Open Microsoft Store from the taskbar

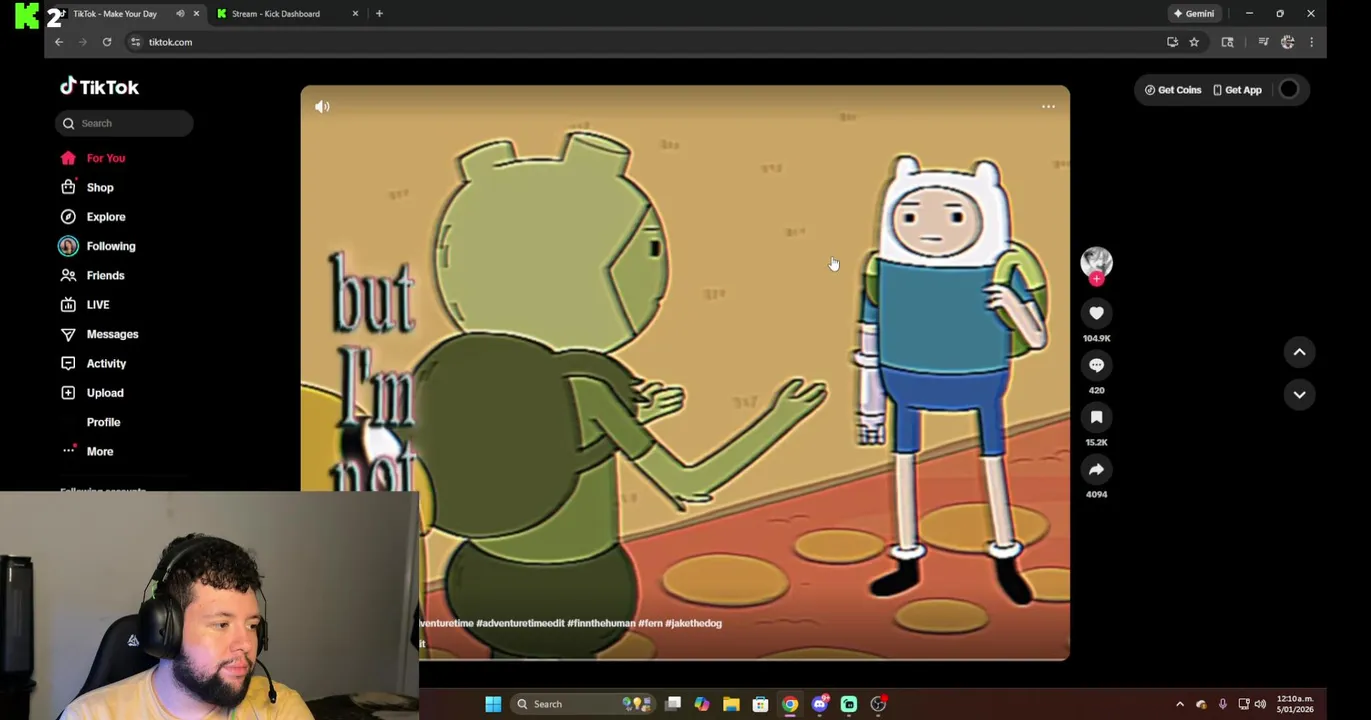(760, 704)
